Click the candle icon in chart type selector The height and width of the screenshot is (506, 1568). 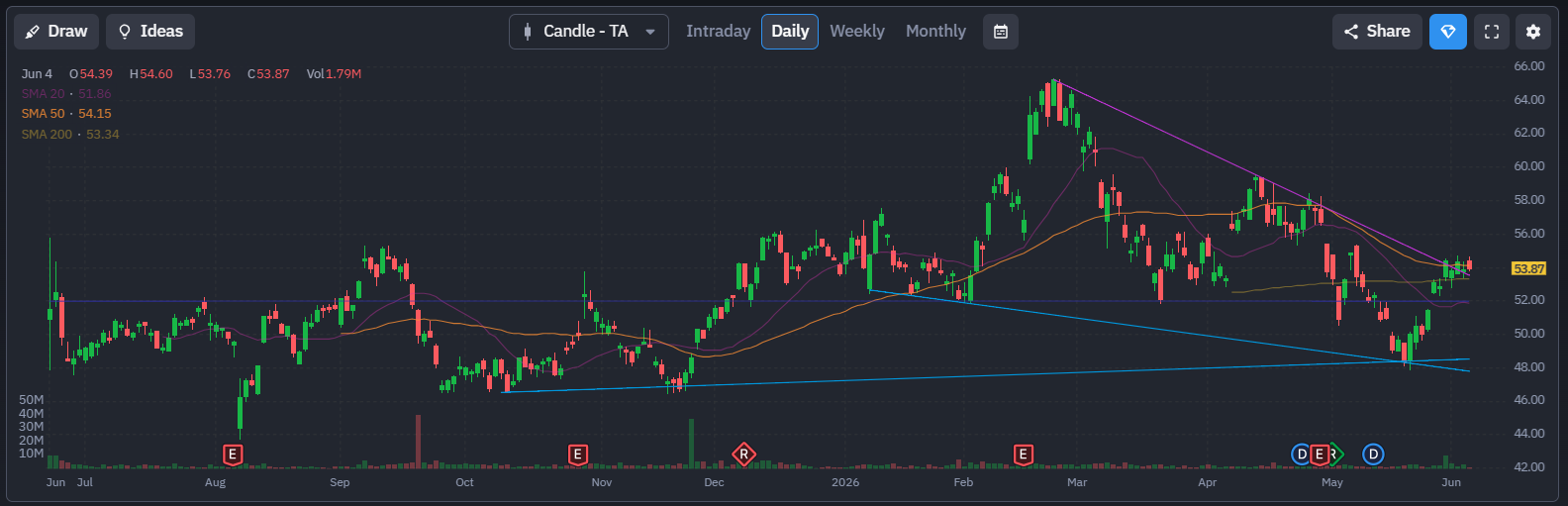click(528, 32)
